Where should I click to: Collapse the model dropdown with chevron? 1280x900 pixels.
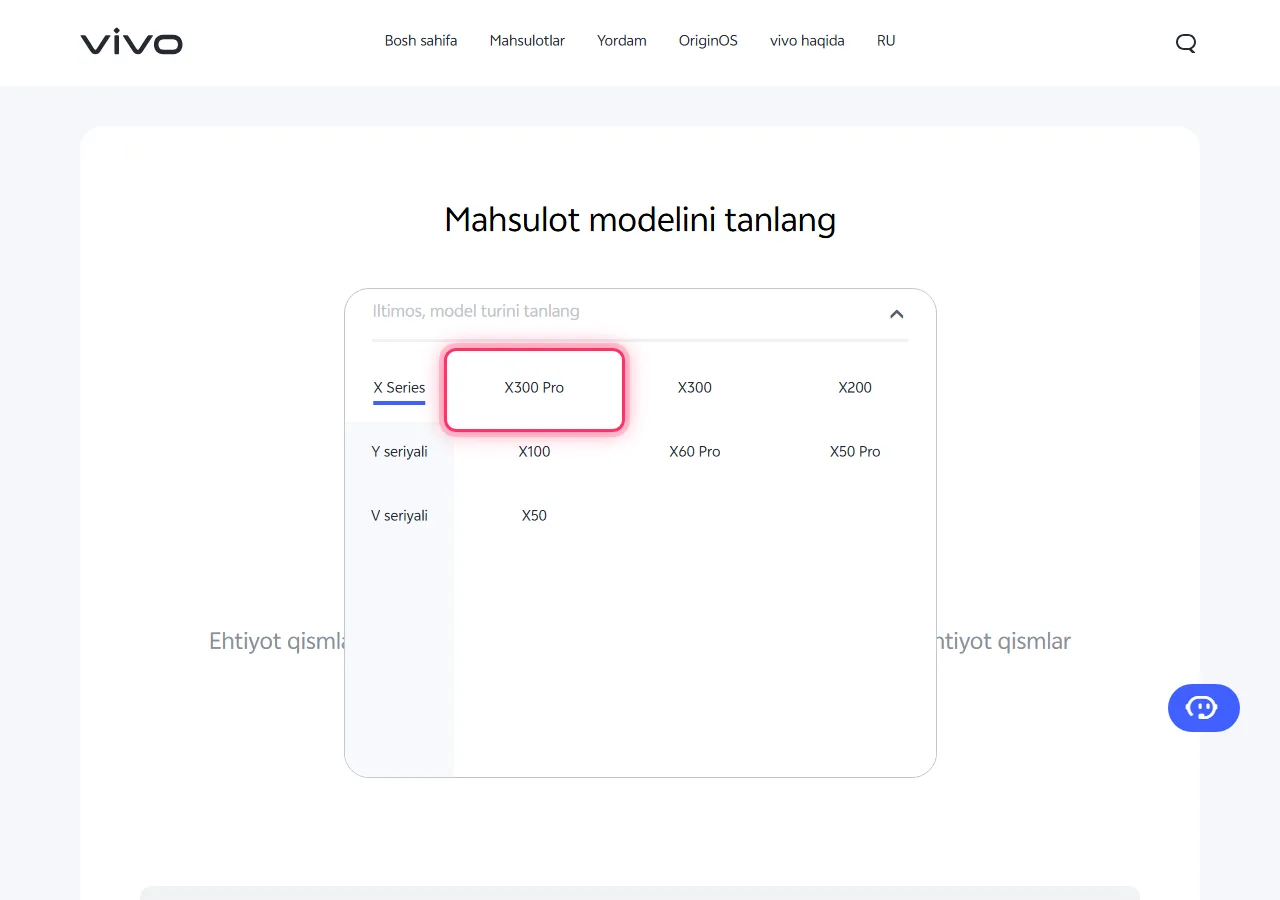point(896,313)
